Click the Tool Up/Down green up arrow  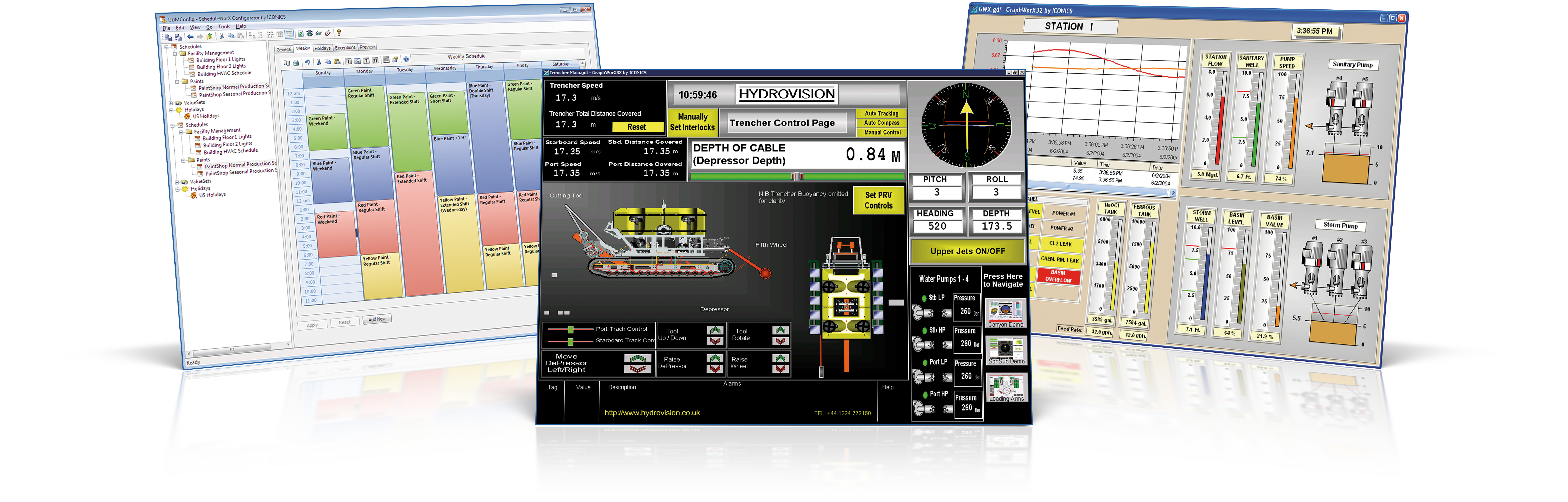click(x=715, y=330)
